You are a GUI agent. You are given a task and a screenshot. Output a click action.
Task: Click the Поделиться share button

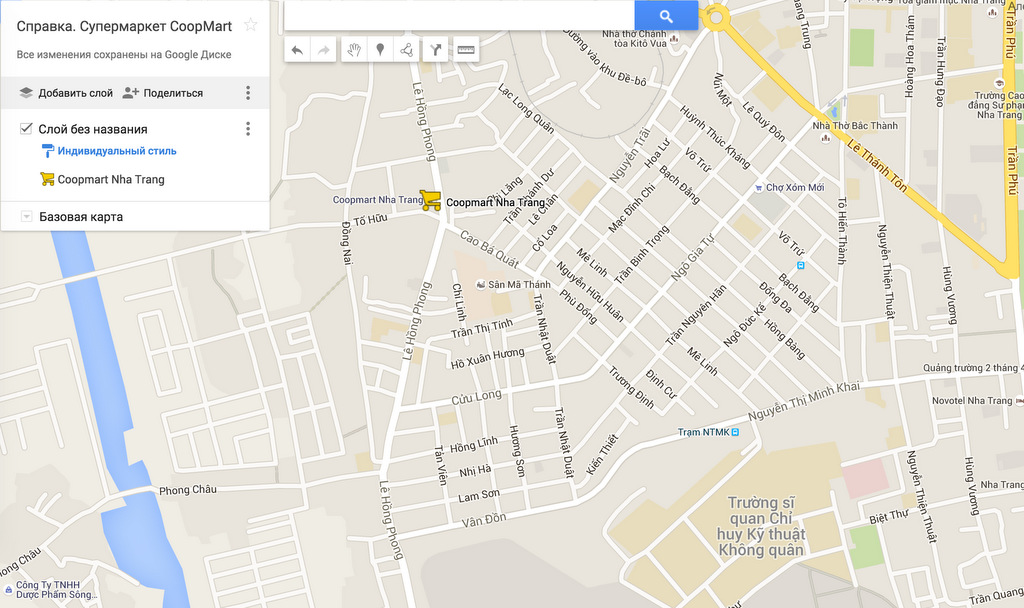pos(163,93)
